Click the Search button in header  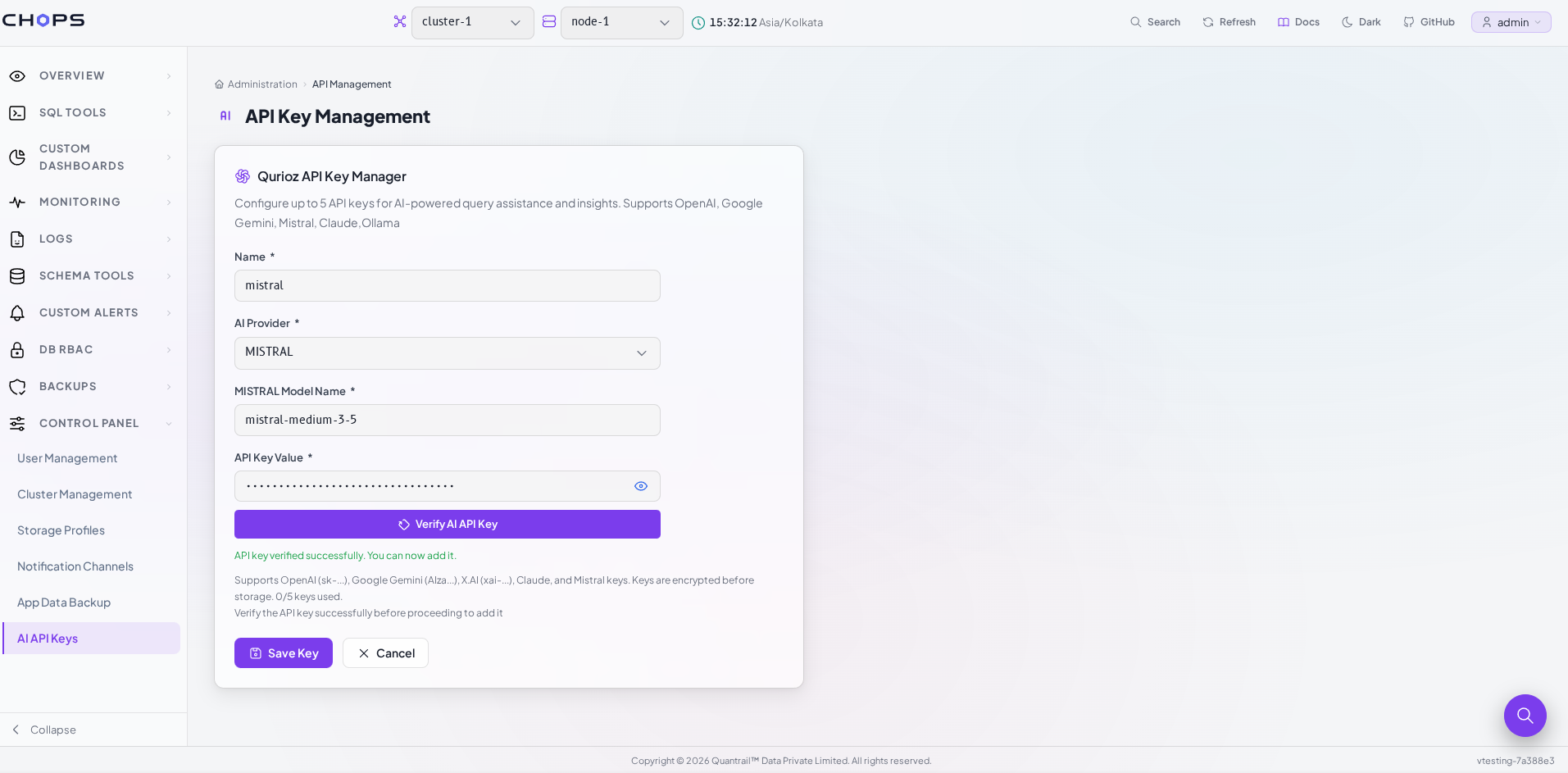1155,22
